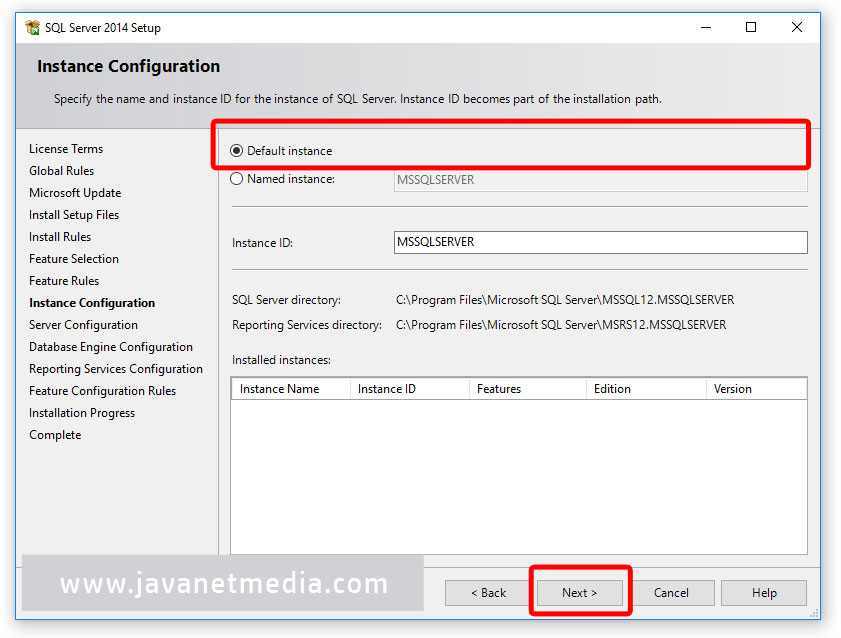Select the Default instance radio button

[237, 151]
